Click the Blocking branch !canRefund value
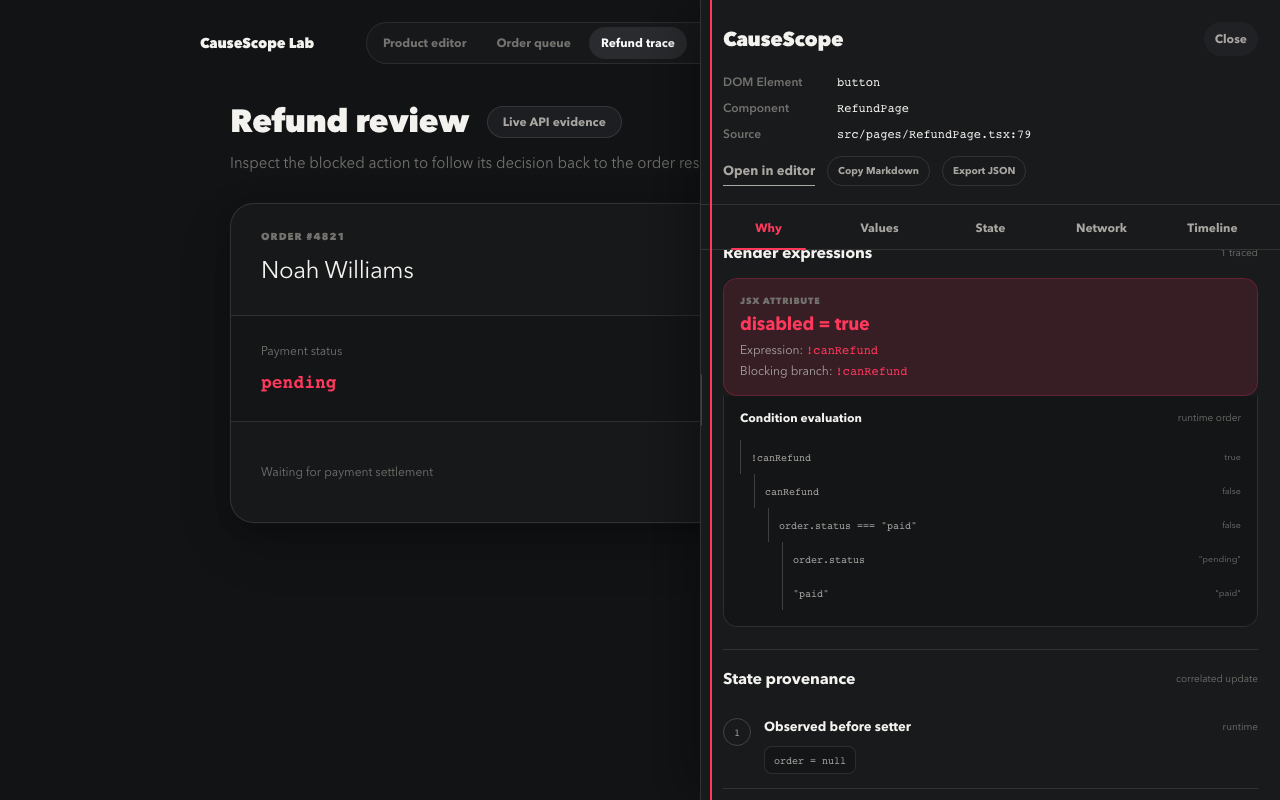The height and width of the screenshot is (800, 1280). 872,371
